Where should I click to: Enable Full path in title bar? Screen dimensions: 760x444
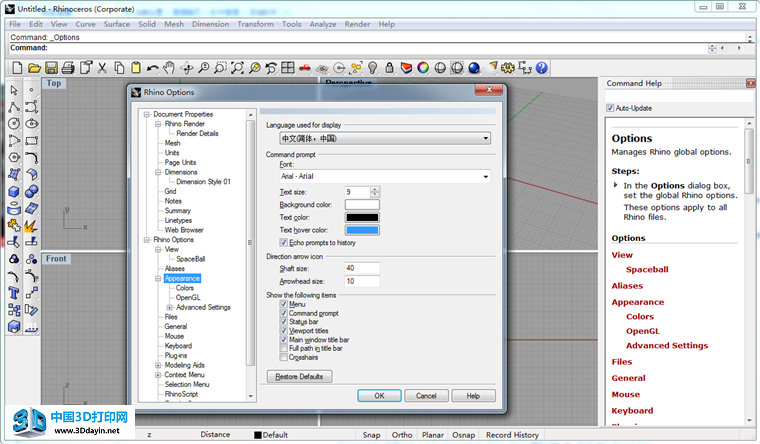click(284, 348)
